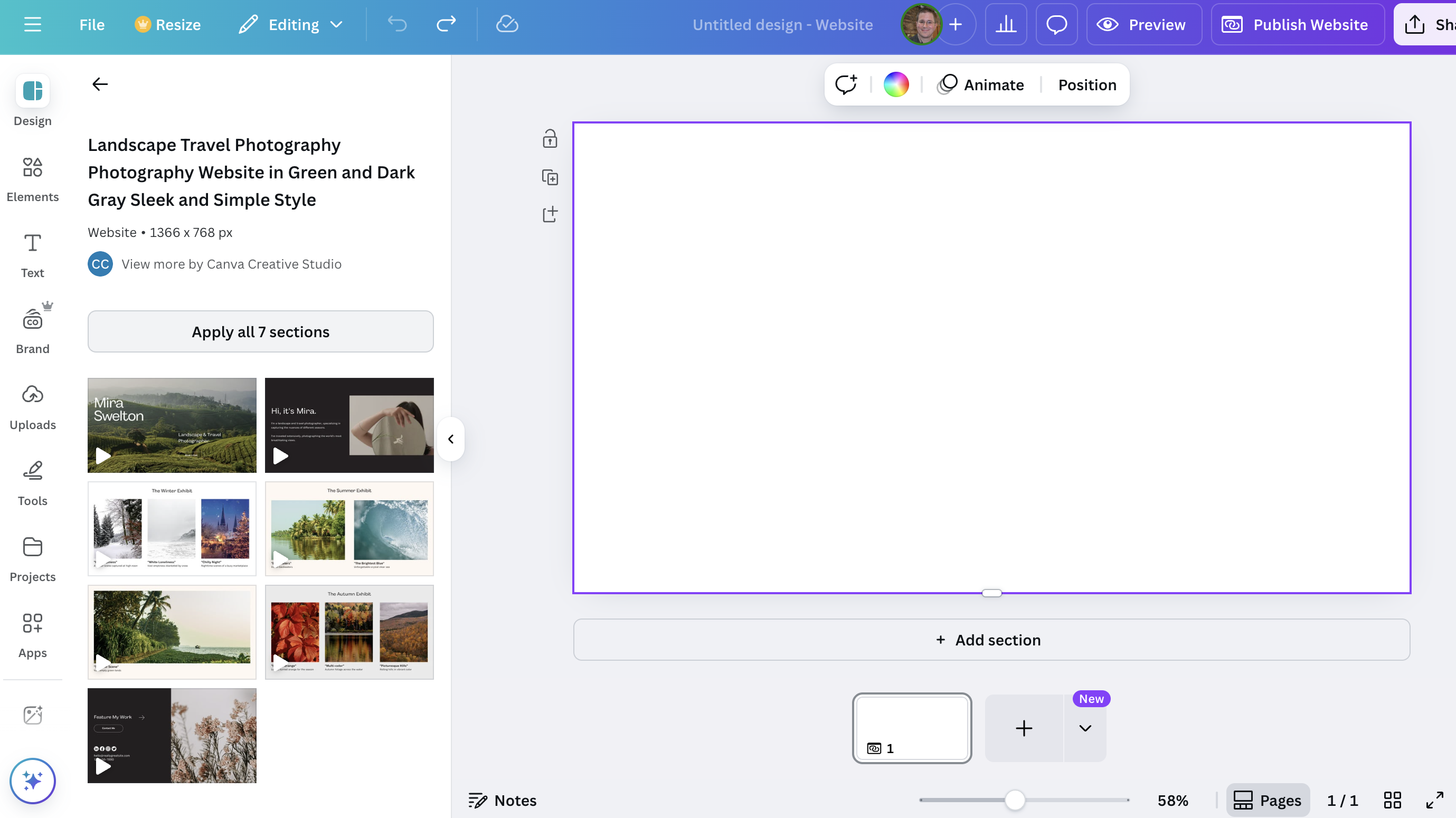Image resolution: width=1456 pixels, height=818 pixels.
Task: Open the analytics bar chart icon
Action: [x=1006, y=24]
